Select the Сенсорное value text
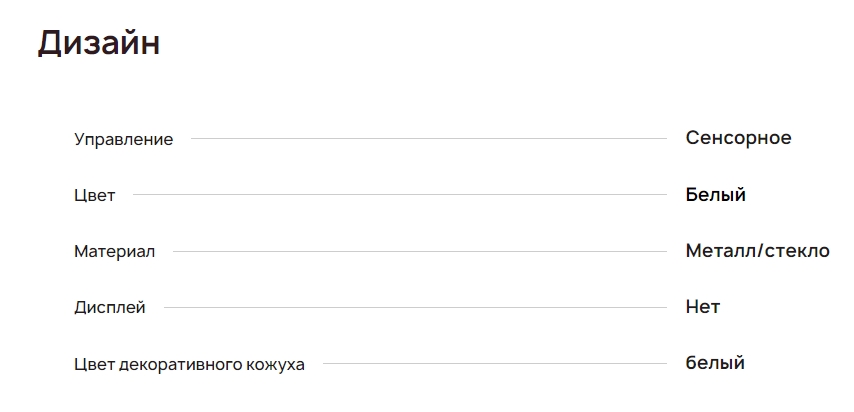Image resolution: width=854 pixels, height=412 pixels. coord(738,138)
